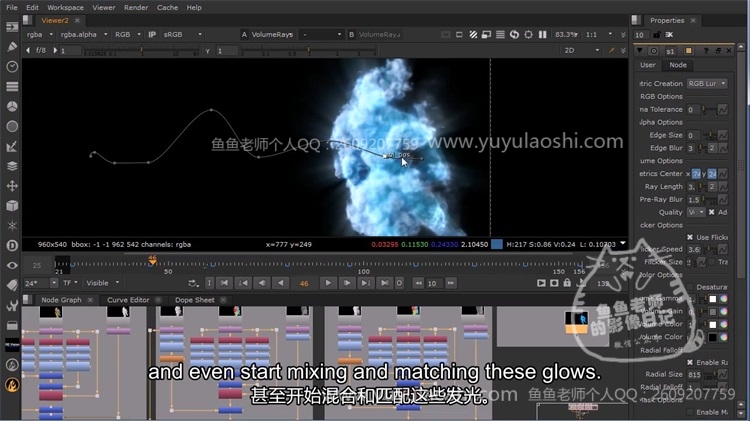
Task: Toggle the checkbox beside Quality dropdown
Action: 711,212
